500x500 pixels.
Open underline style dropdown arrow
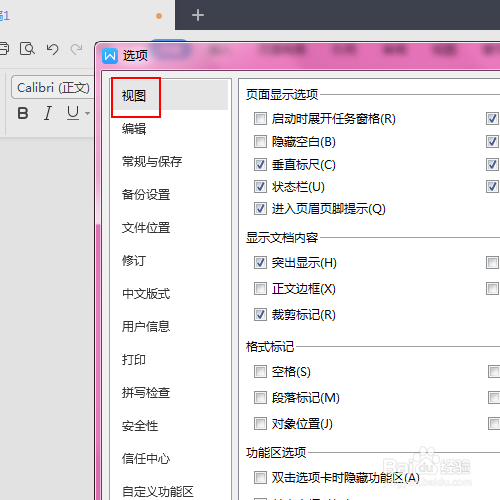click(87, 113)
